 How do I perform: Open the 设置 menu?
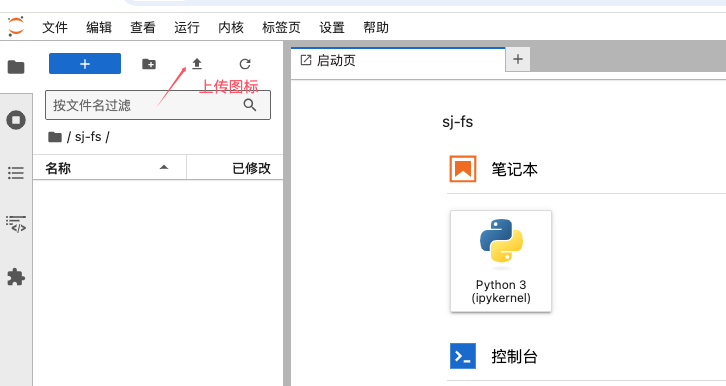[x=332, y=28]
